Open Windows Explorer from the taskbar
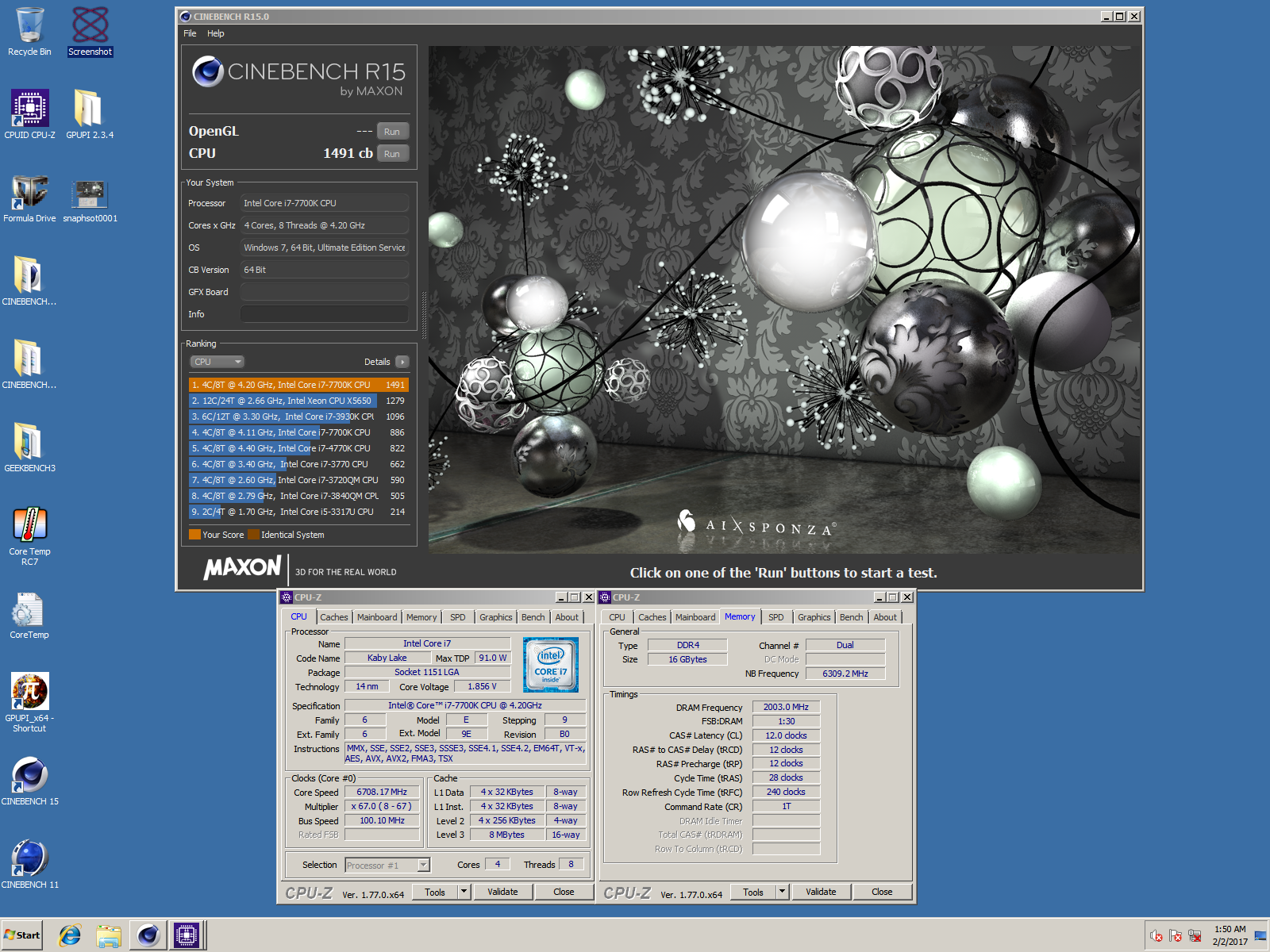The height and width of the screenshot is (952, 1270). pyautogui.click(x=109, y=935)
